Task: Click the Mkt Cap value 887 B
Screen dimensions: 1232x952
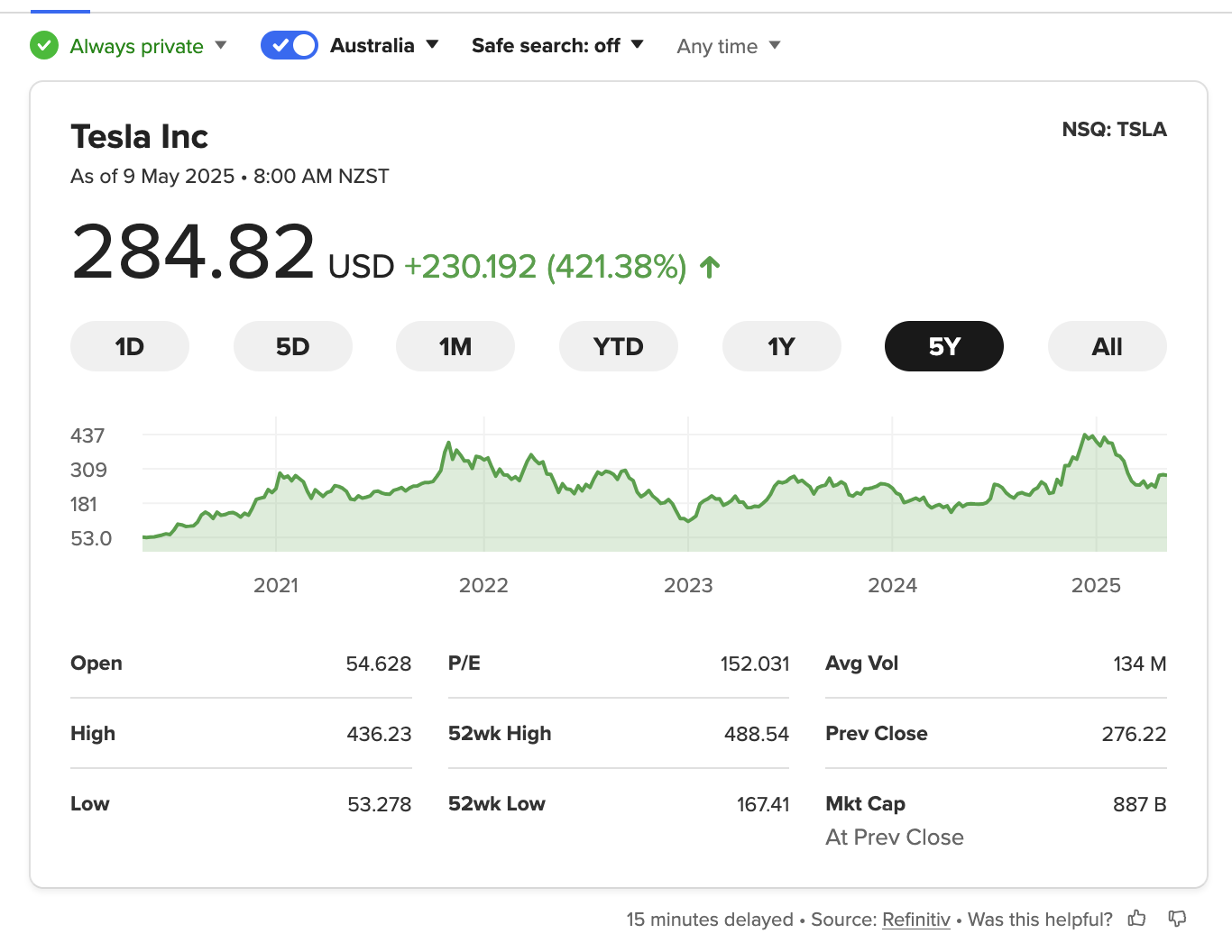Action: pos(1140,805)
